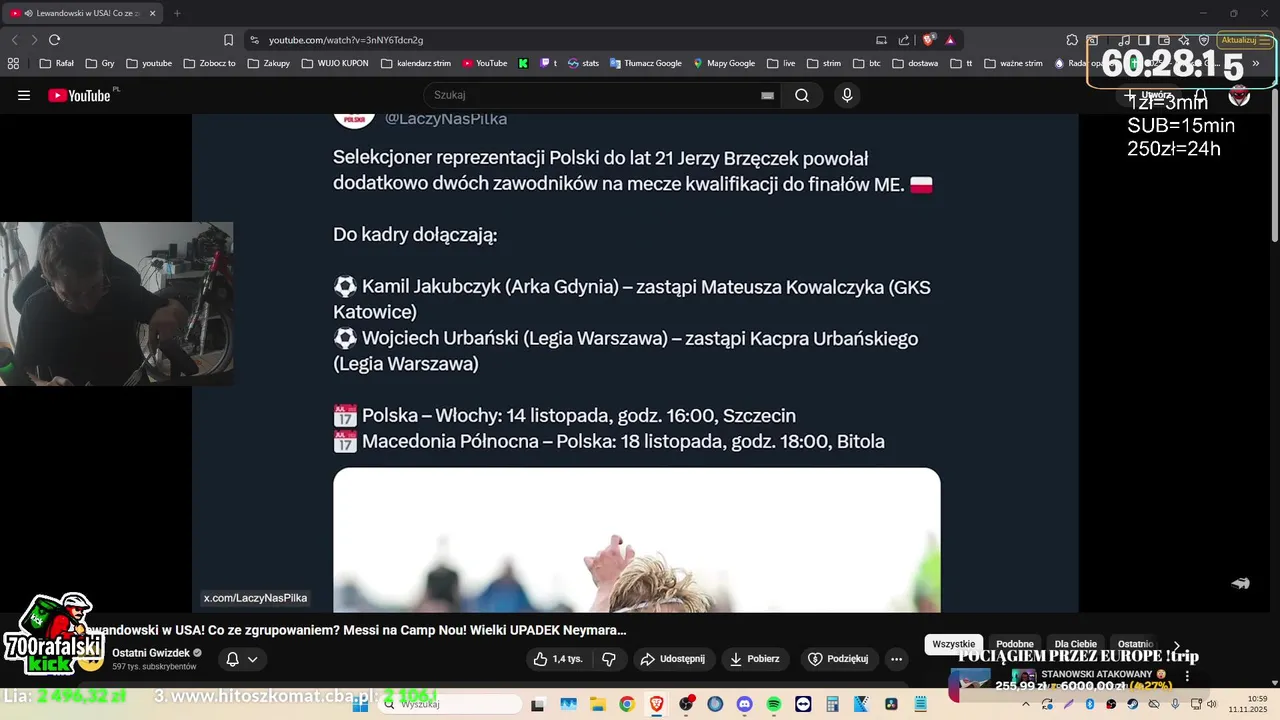Open kalendarz strim bookmarks folder
The width and height of the screenshot is (1280, 720).
tap(416, 63)
